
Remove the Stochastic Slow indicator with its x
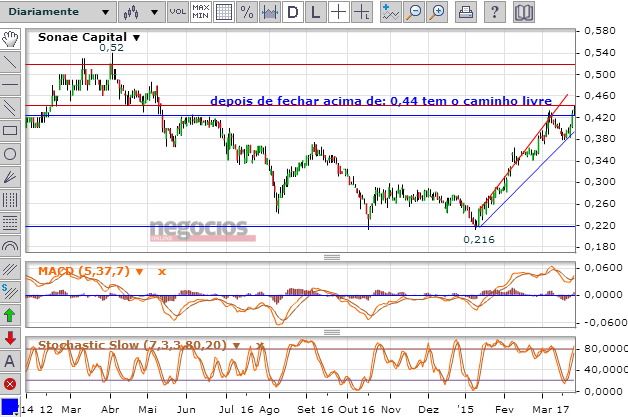pyautogui.click(x=260, y=345)
